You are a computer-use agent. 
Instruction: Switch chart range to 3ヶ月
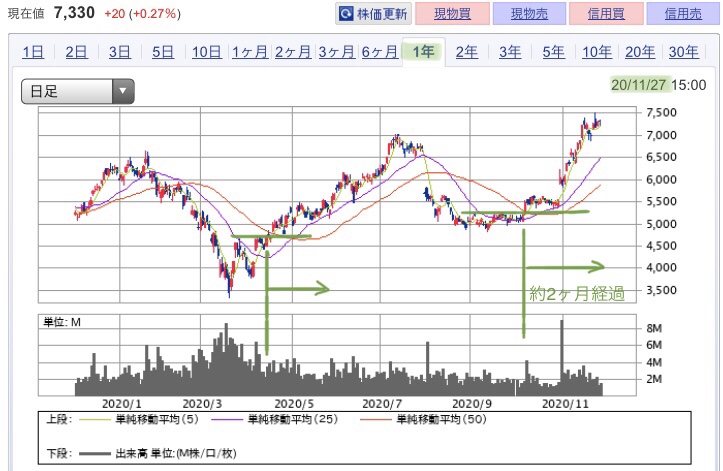coord(336,52)
